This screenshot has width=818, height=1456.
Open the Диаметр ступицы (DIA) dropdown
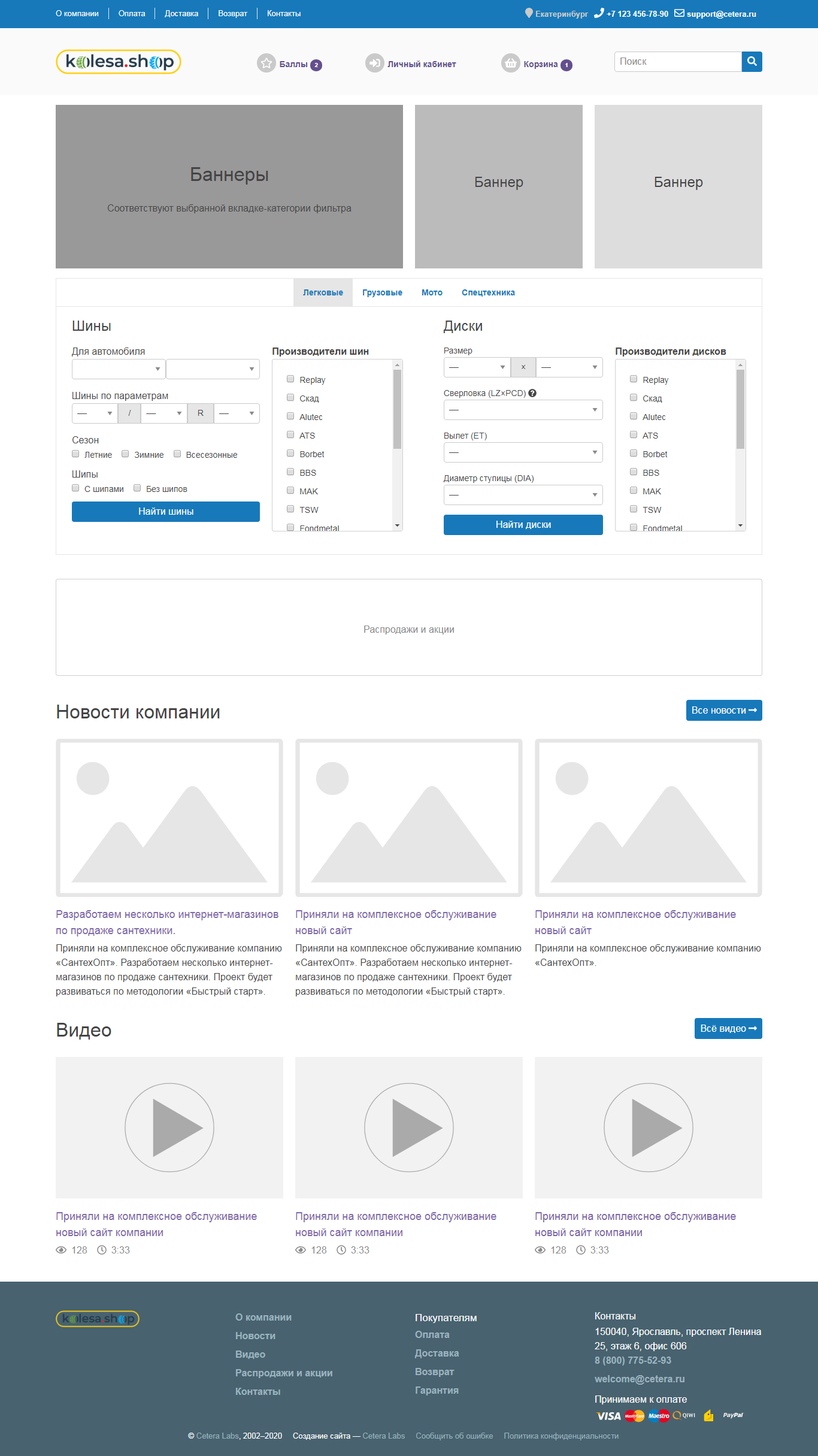click(x=523, y=495)
